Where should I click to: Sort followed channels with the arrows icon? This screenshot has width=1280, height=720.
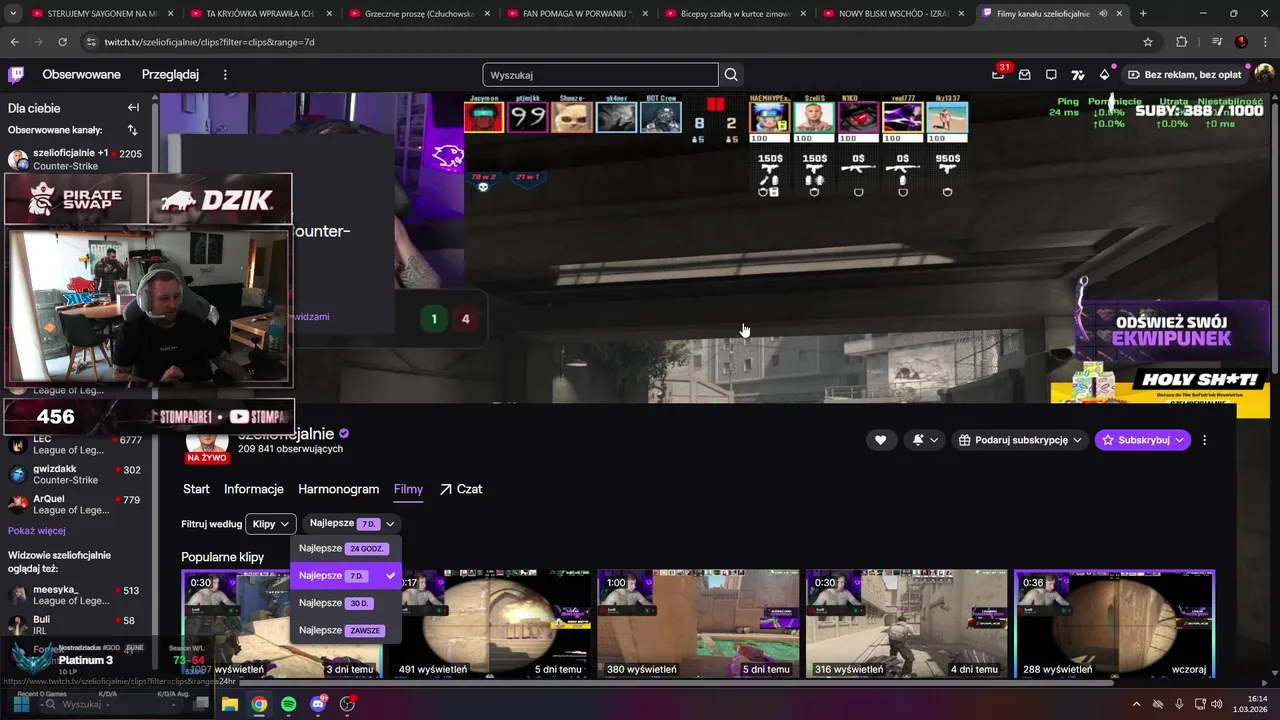point(133,130)
